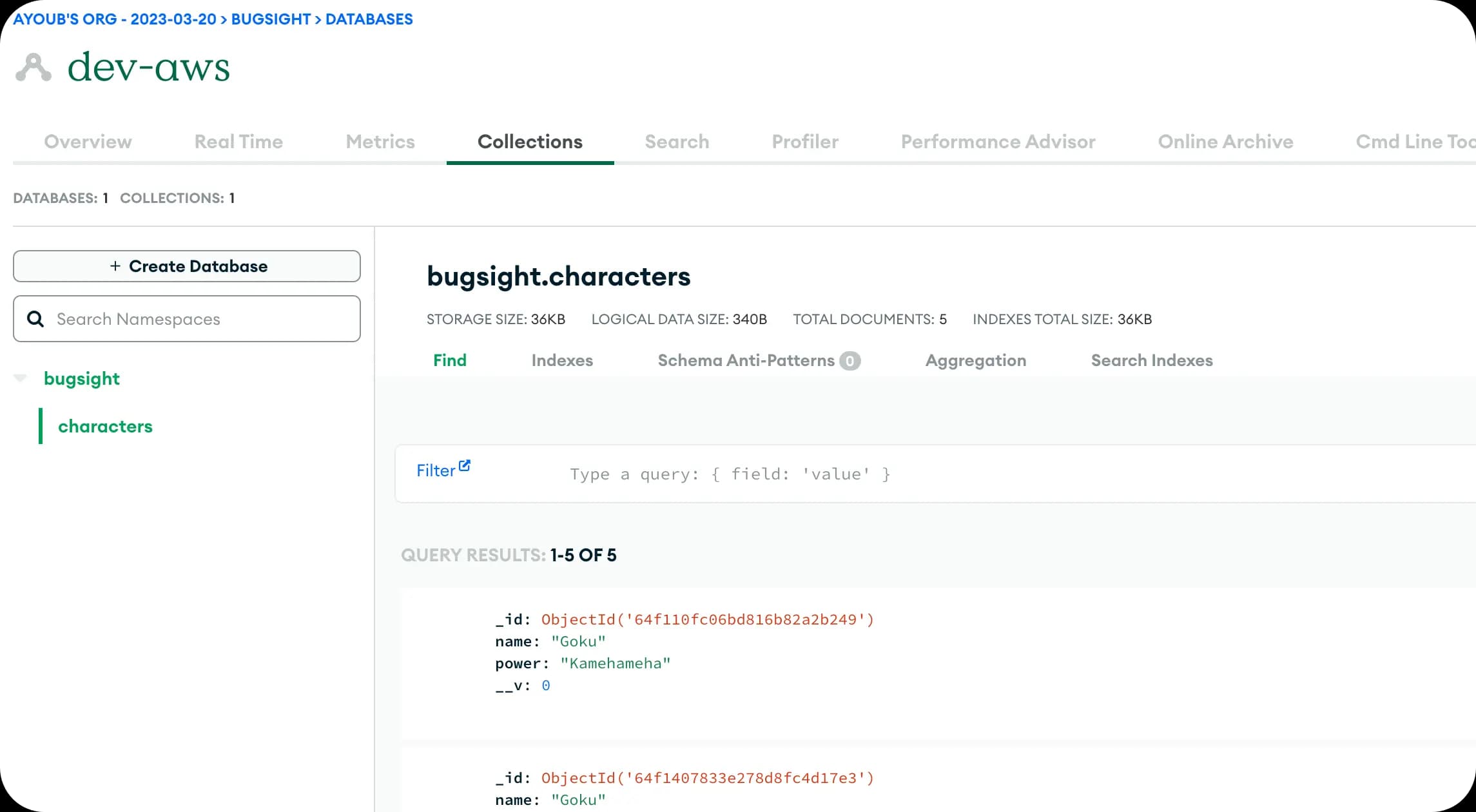1476x812 pixels.
Task: Focus the Search Namespaces field
Action: click(187, 319)
